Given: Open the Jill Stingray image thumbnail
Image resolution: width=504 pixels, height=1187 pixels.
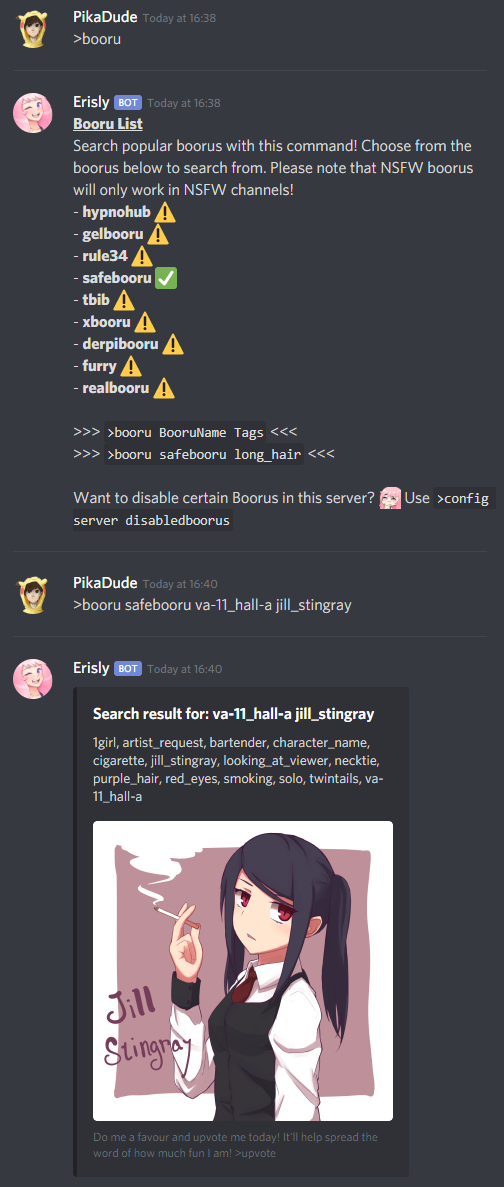Looking at the screenshot, I should 243,970.
